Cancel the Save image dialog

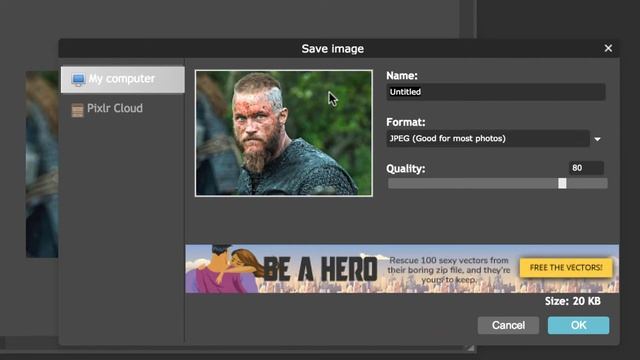[508, 325]
